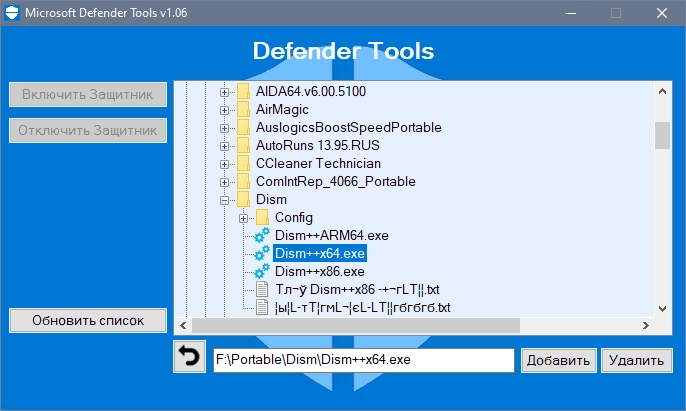Select Dism++ARM64.exe in the tree
The width and height of the screenshot is (686, 411).
point(332,235)
